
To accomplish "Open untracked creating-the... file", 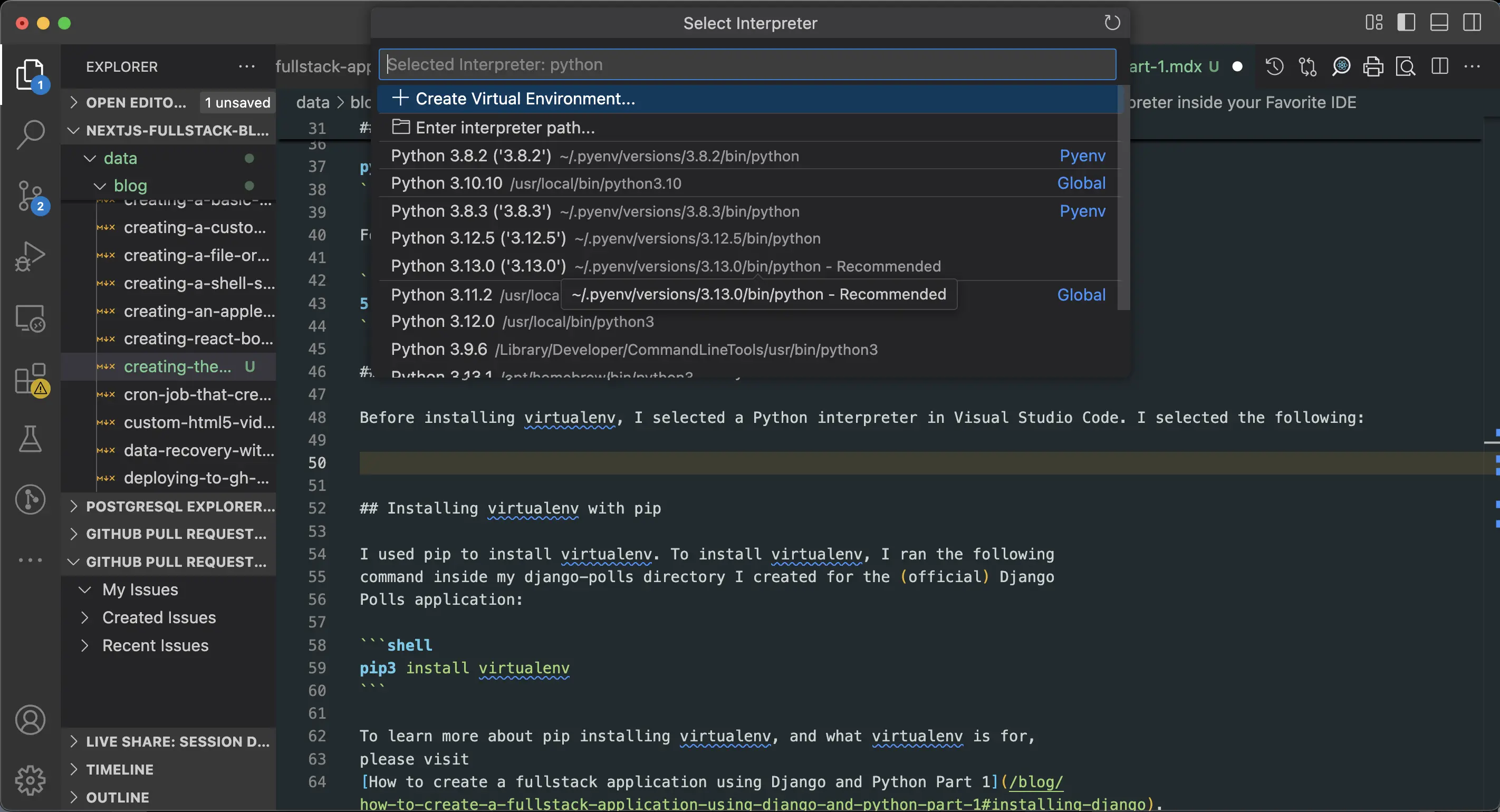I will 168,366.
